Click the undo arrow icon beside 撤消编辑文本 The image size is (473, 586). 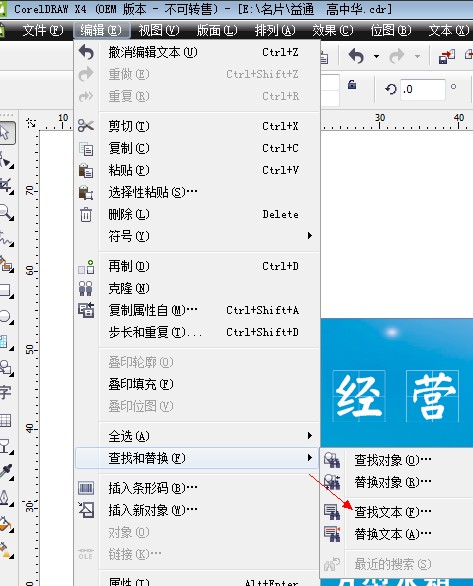pos(86,52)
